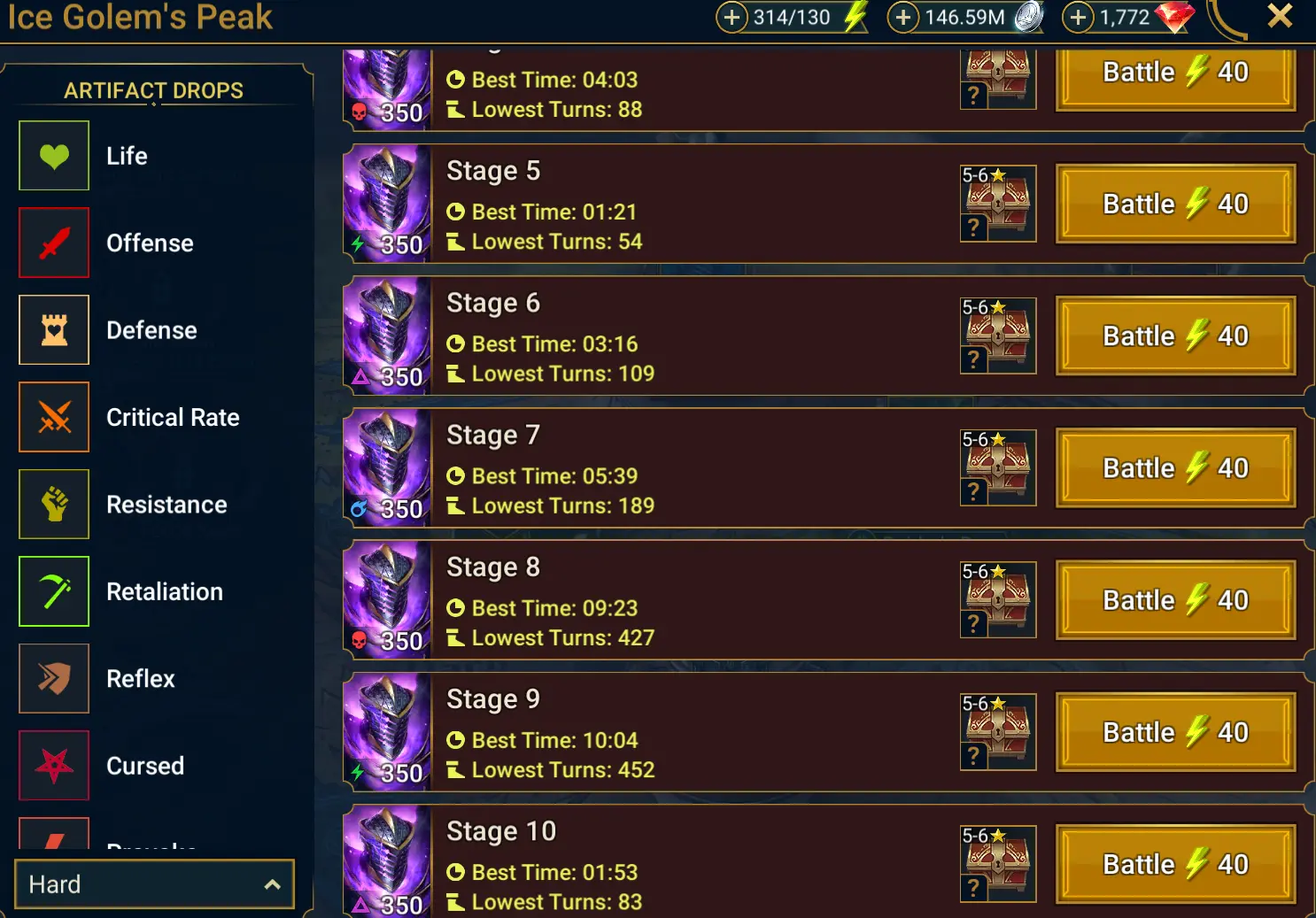
Task: Start the Stage 8 battle
Action: tap(1175, 600)
